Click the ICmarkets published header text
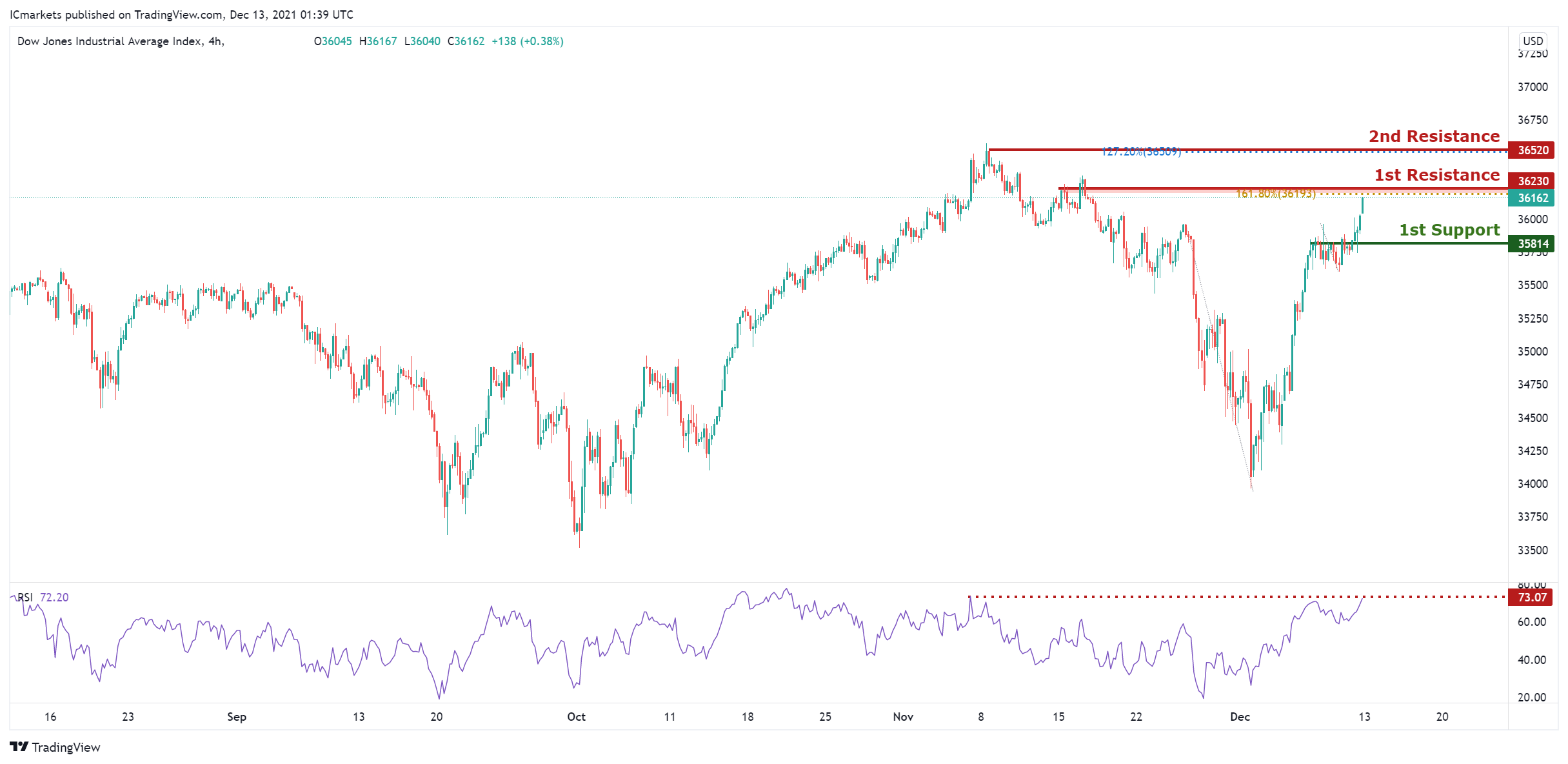Viewport: 1568px width, 764px height. tap(181, 14)
